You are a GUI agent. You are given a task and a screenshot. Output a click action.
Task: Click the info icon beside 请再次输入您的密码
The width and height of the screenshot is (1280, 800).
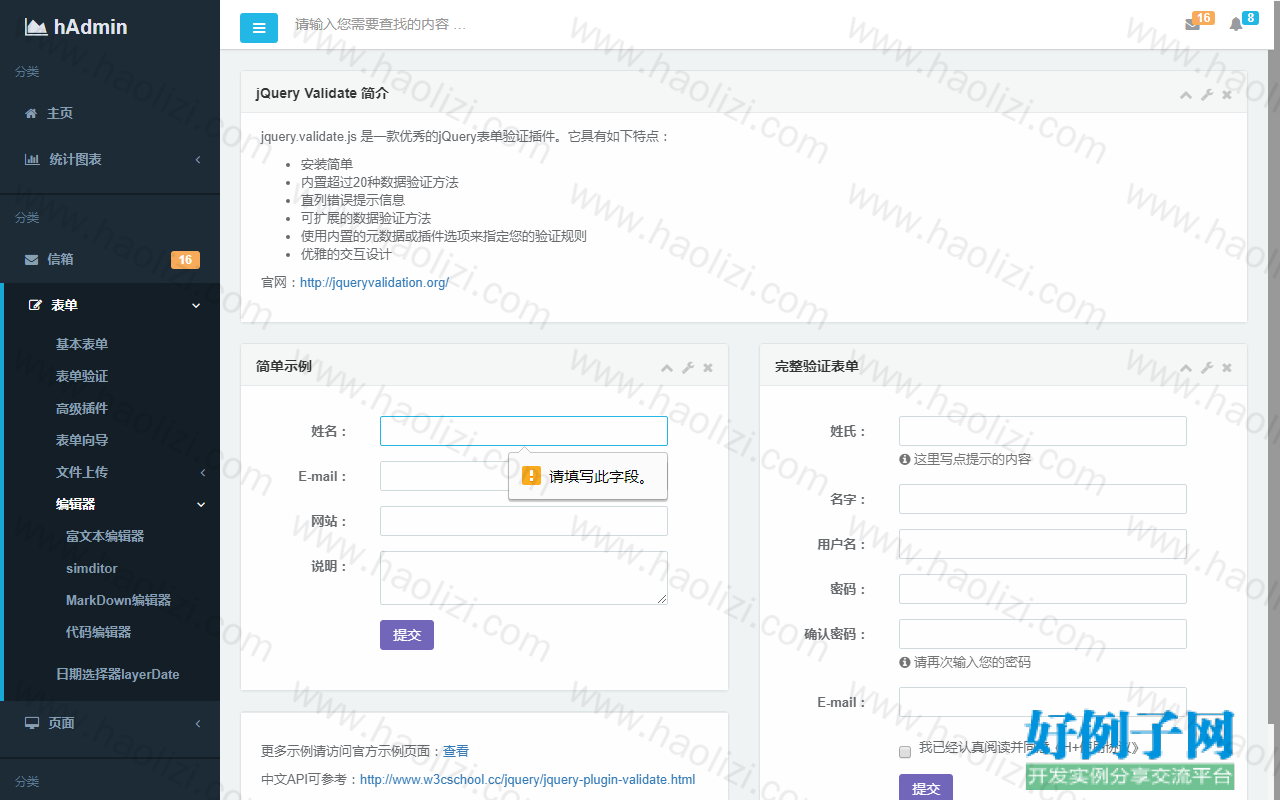click(905, 662)
